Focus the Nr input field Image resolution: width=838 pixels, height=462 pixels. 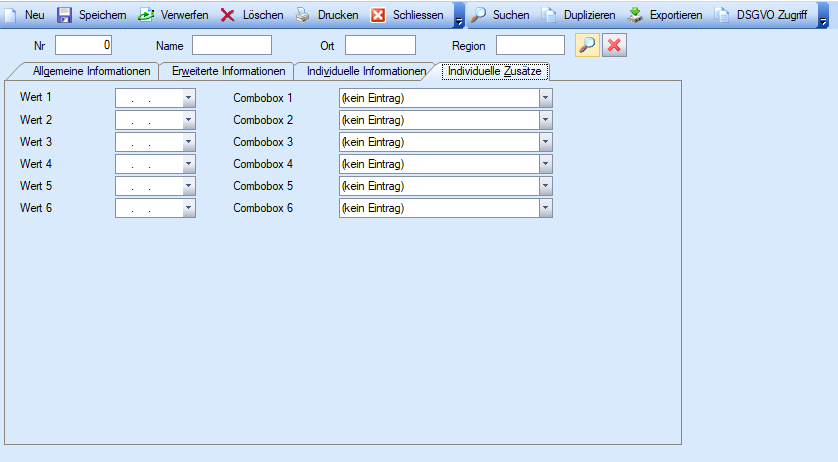pyautogui.click(x=83, y=45)
